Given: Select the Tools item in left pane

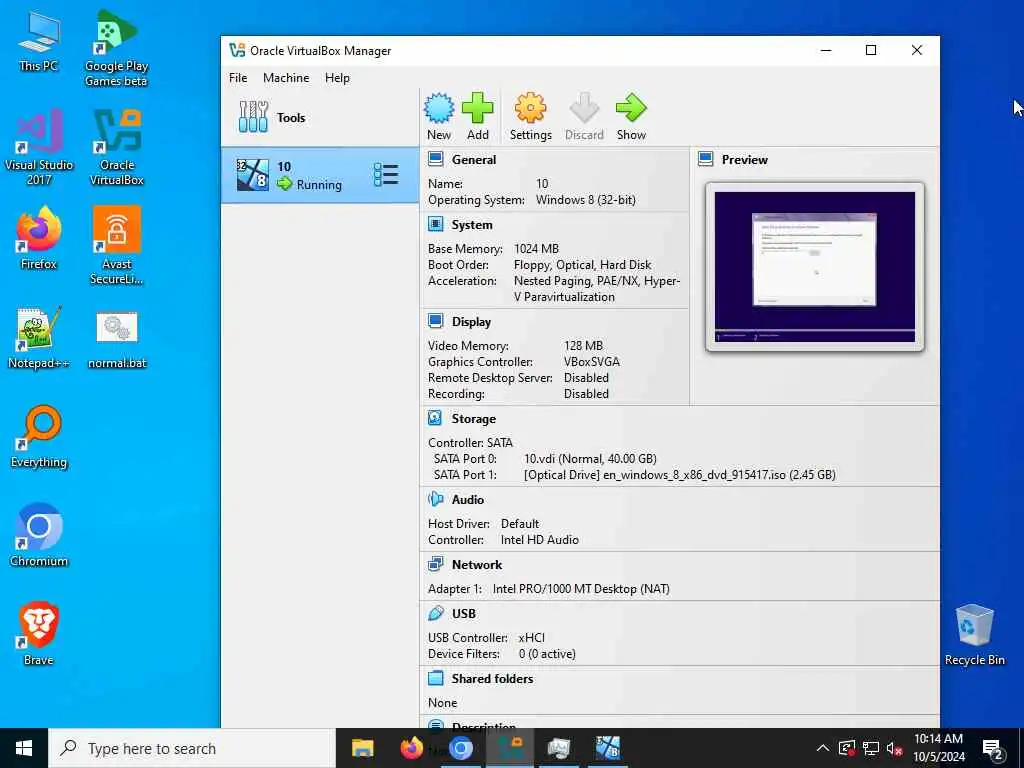Looking at the screenshot, I should point(320,118).
